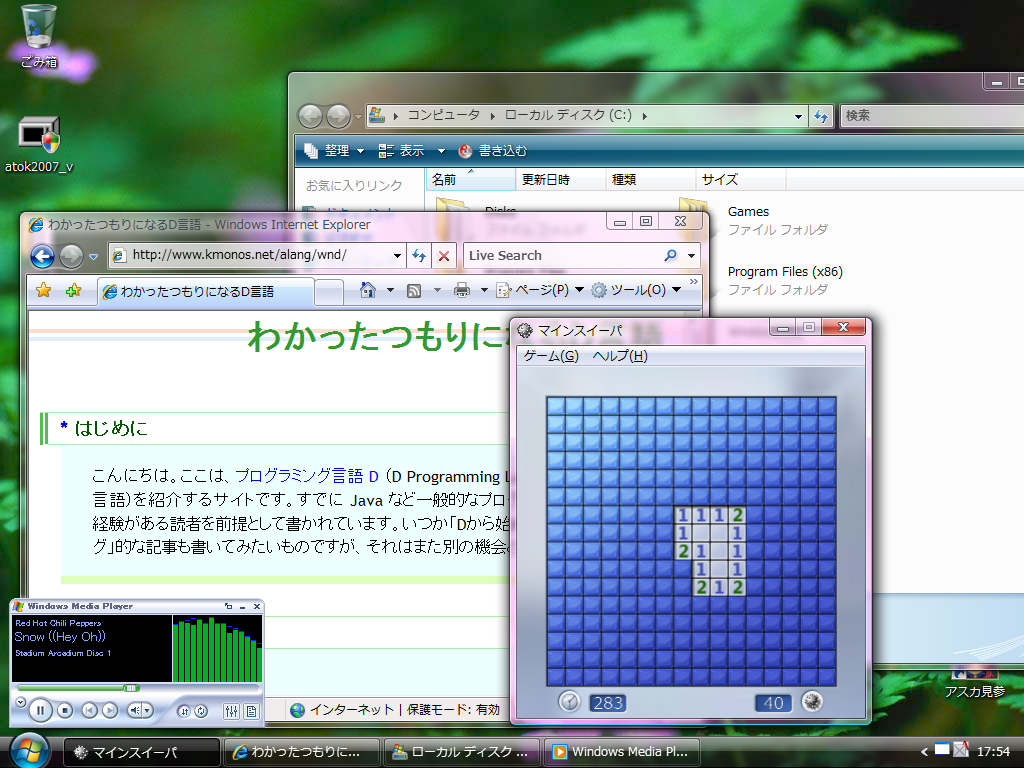Sort Explorer files by 種類 column

651,180
